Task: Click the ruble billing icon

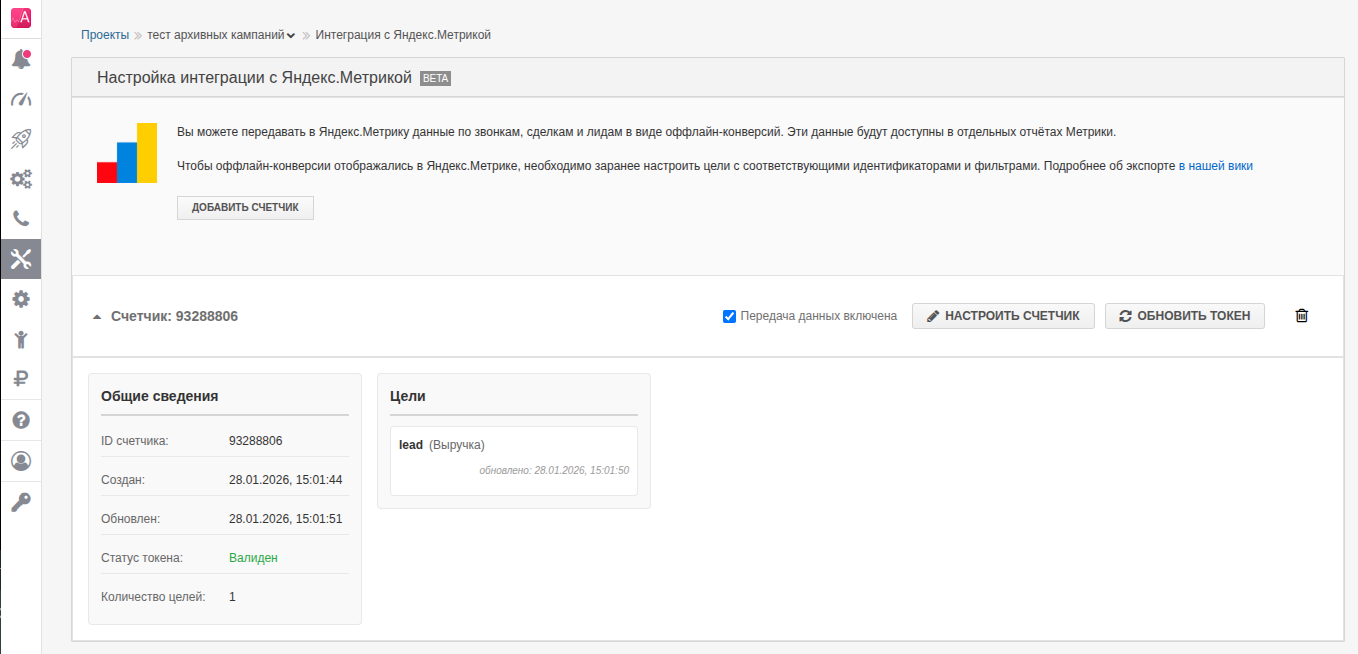Action: [20, 378]
